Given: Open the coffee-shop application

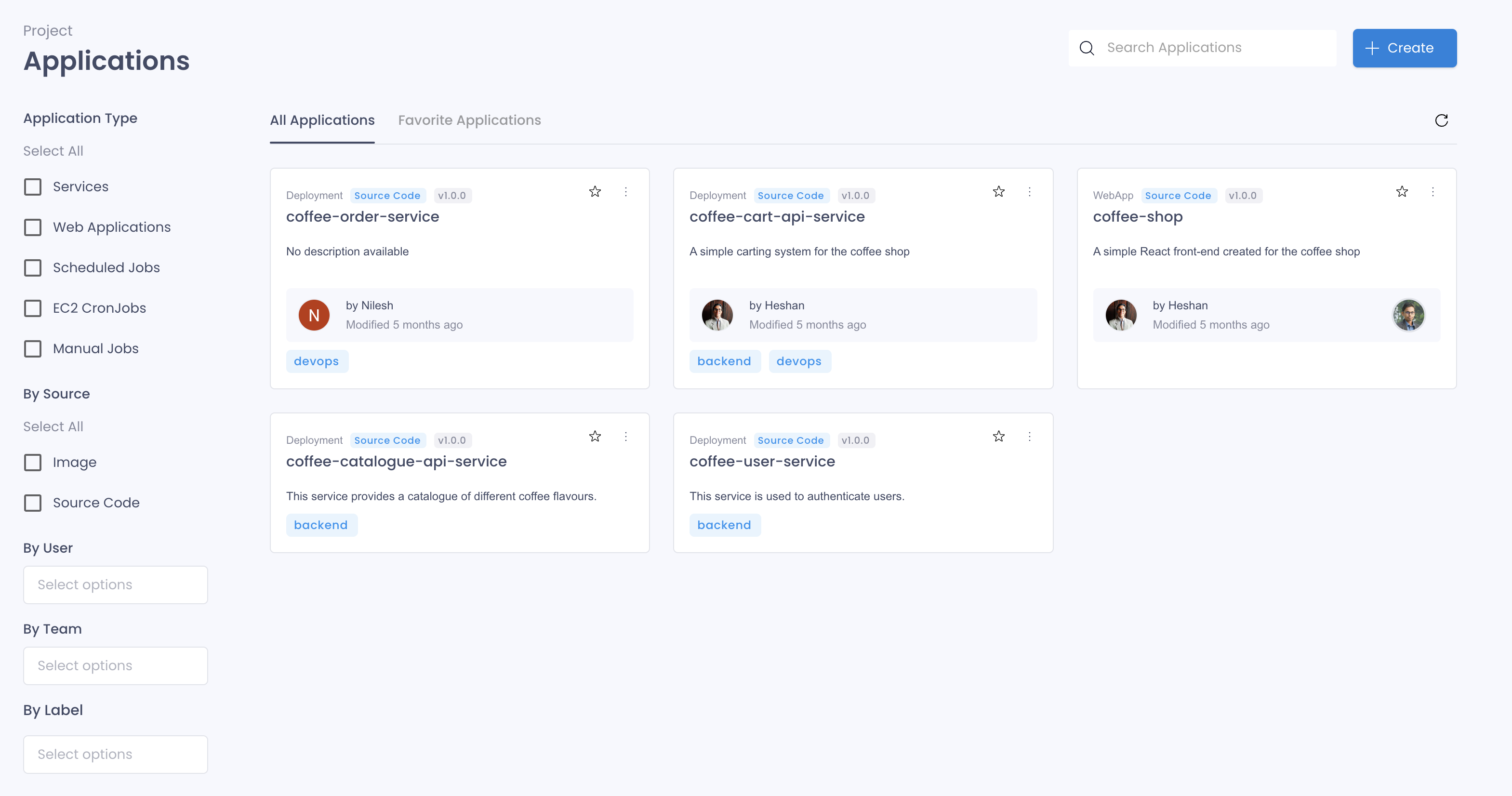Looking at the screenshot, I should [x=1138, y=217].
